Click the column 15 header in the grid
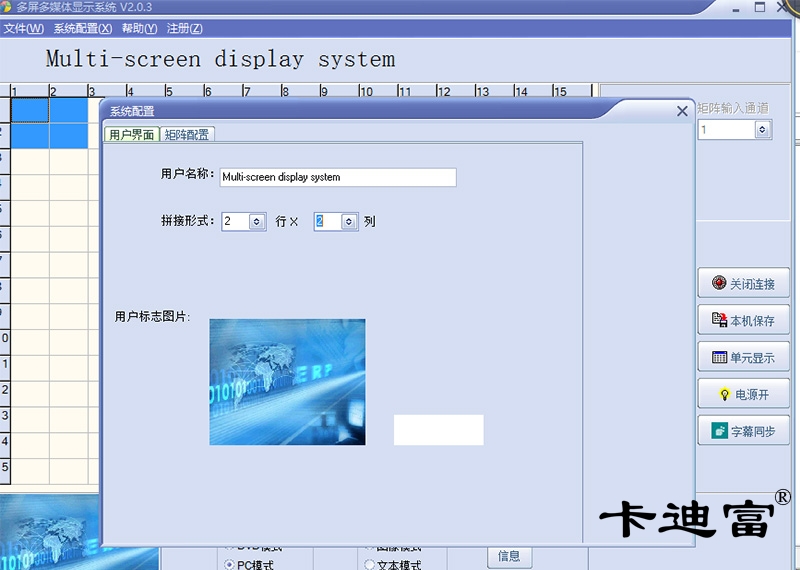 tap(572, 91)
